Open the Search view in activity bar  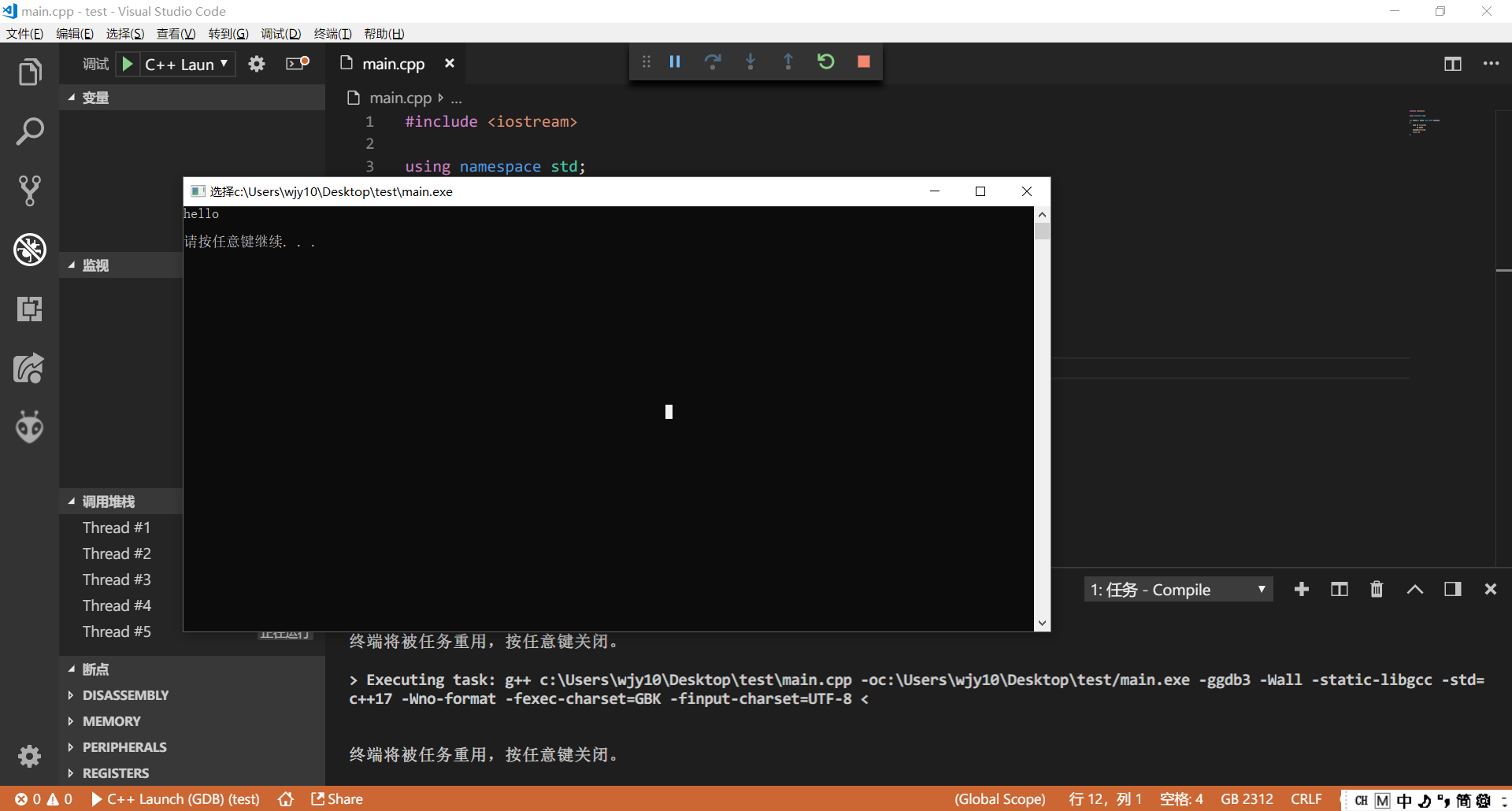tap(30, 131)
